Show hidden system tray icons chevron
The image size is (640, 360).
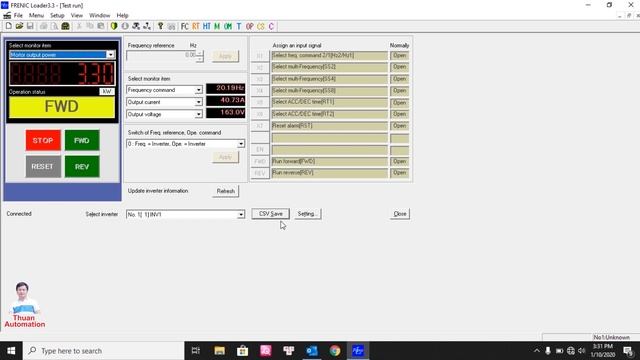(536, 351)
